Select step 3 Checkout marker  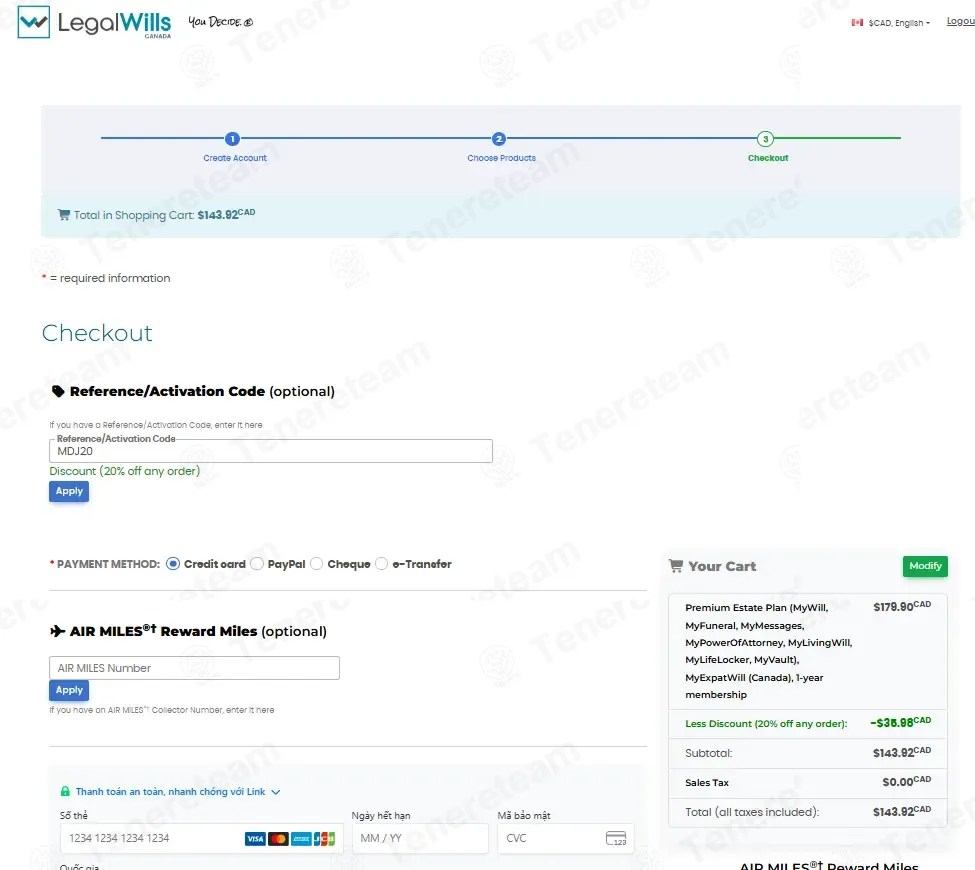[x=765, y=139]
